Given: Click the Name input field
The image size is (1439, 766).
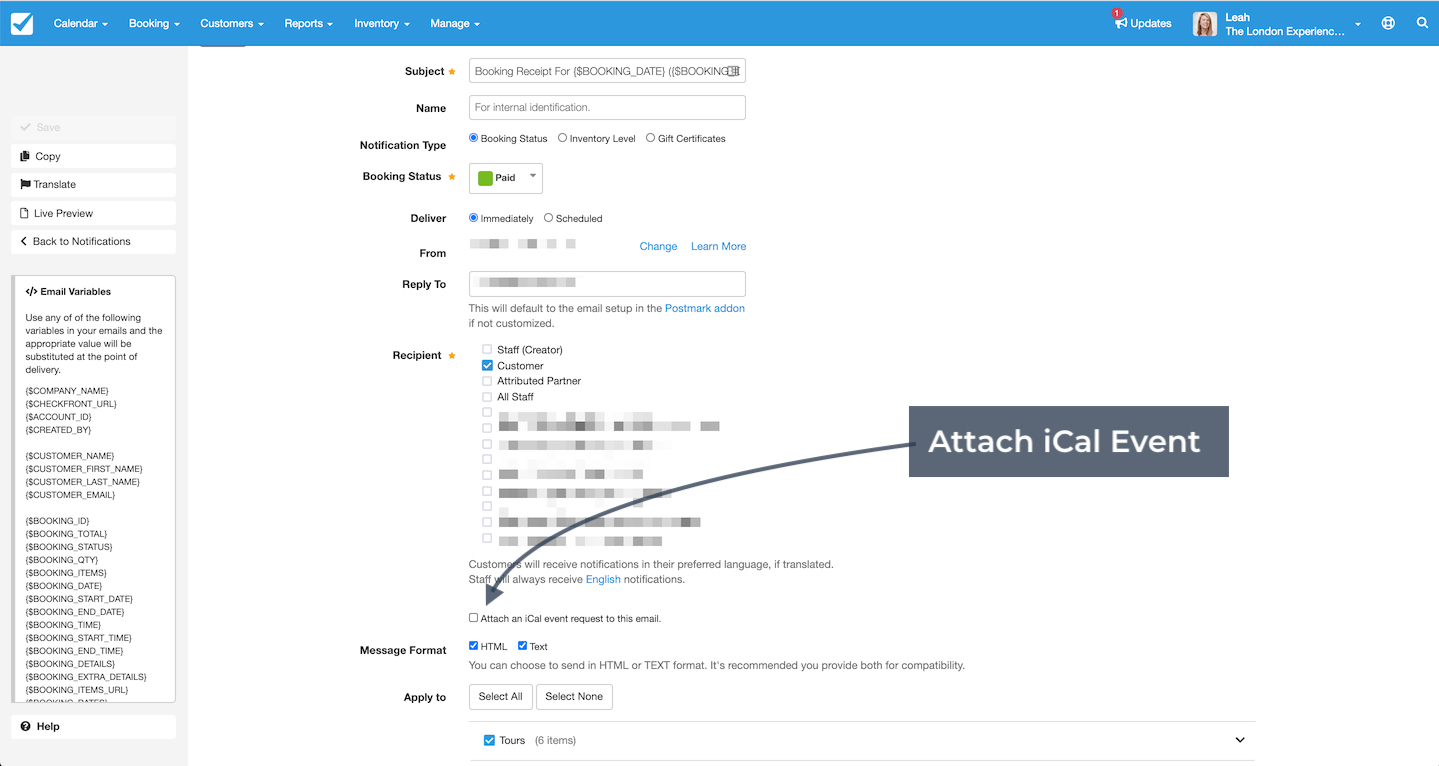Looking at the screenshot, I should (x=607, y=107).
